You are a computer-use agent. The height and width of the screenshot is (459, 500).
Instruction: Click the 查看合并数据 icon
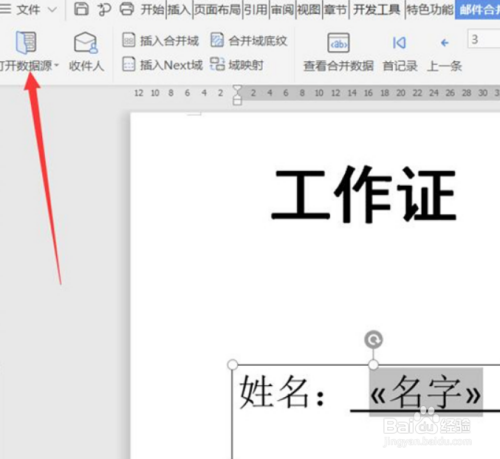tap(338, 43)
